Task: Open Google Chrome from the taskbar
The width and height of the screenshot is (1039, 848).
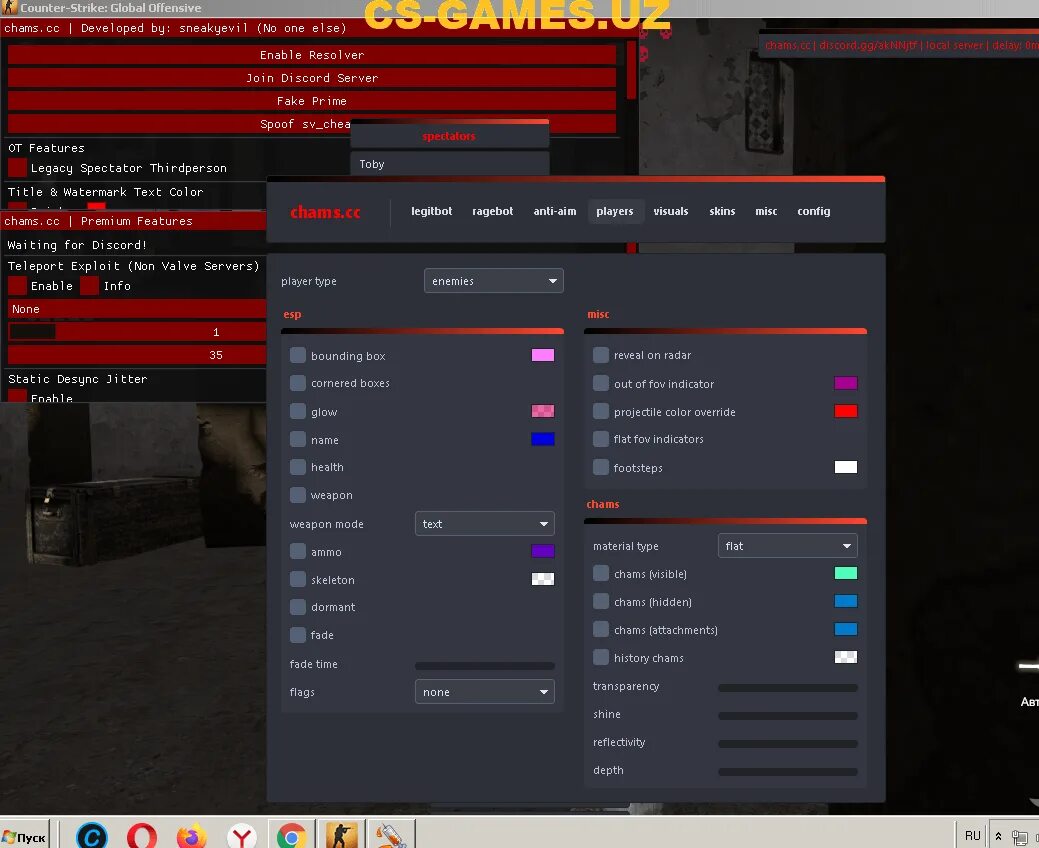Action: tap(292, 836)
